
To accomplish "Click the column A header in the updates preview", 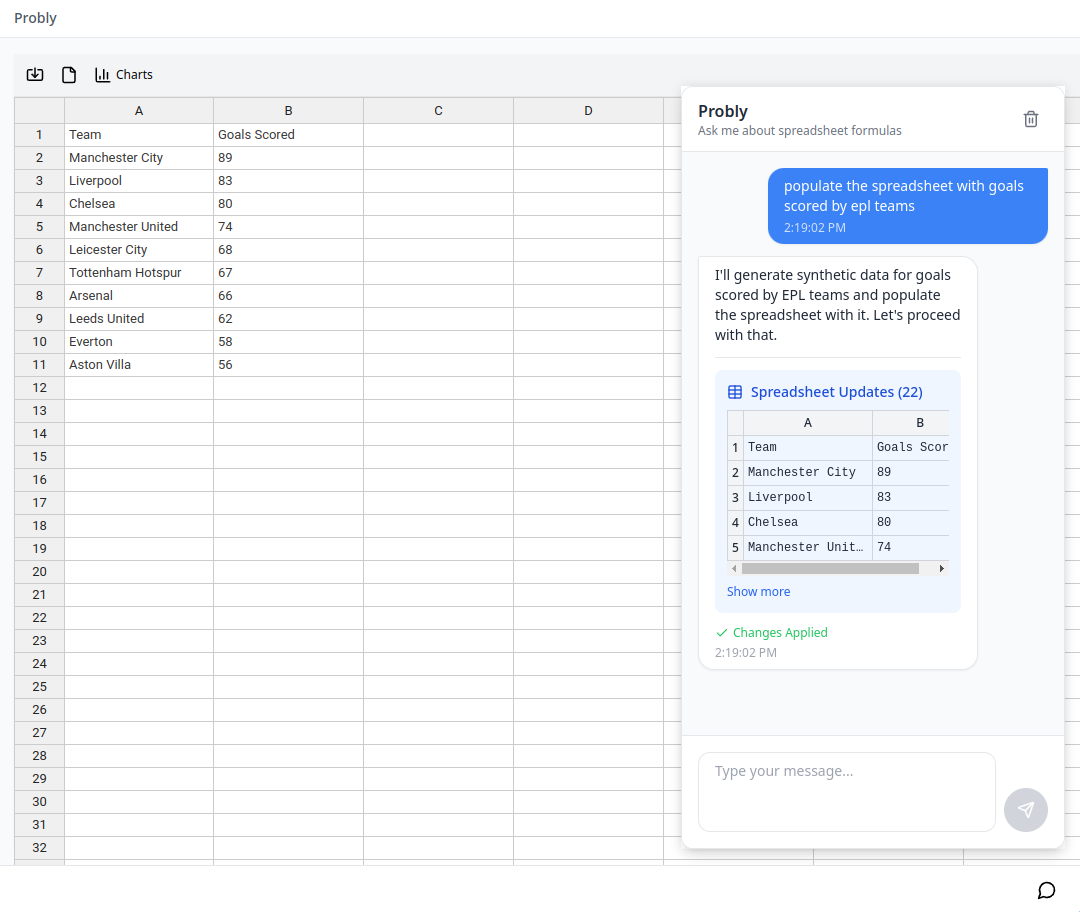I will [807, 423].
